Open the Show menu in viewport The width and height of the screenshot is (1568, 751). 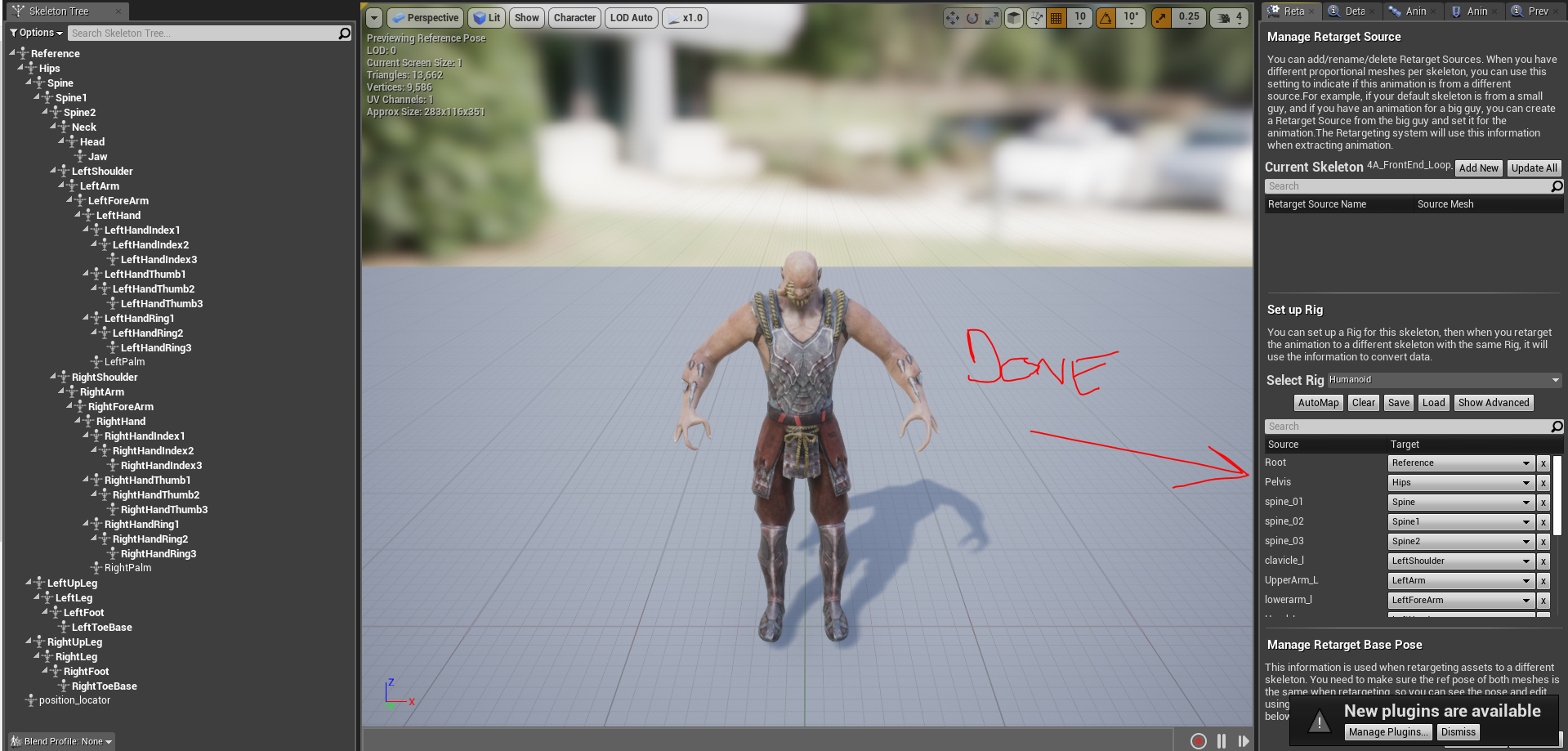[x=527, y=18]
